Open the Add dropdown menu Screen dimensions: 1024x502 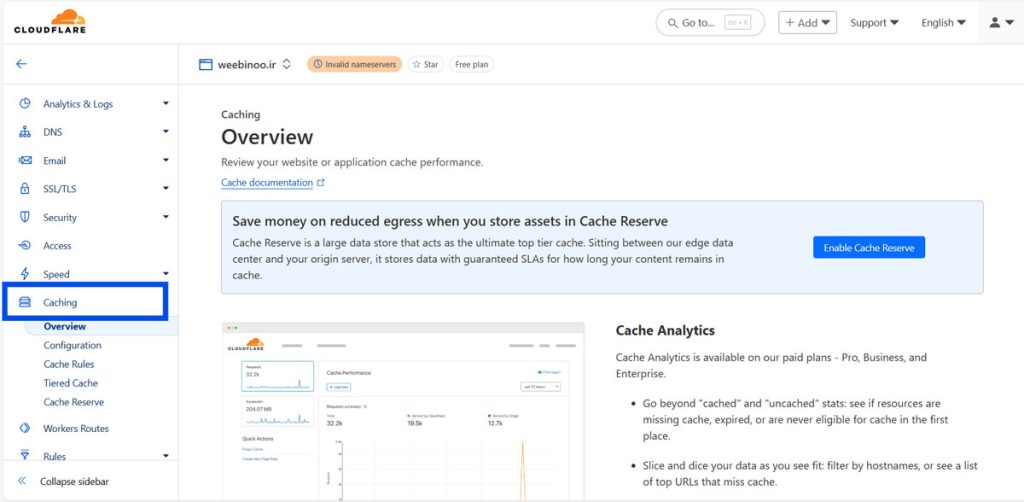click(807, 23)
